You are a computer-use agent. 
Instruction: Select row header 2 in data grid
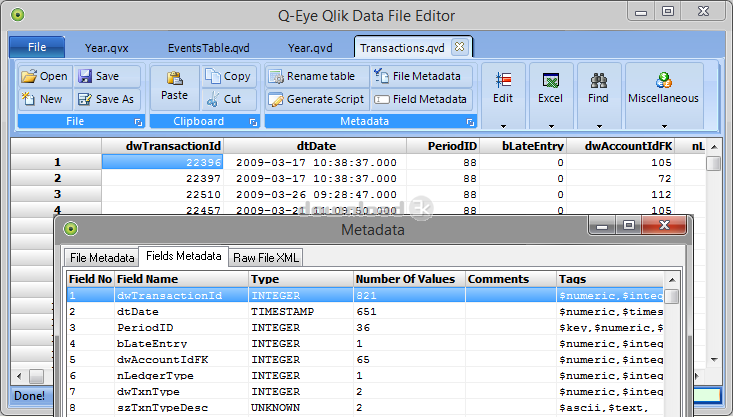pos(57,178)
